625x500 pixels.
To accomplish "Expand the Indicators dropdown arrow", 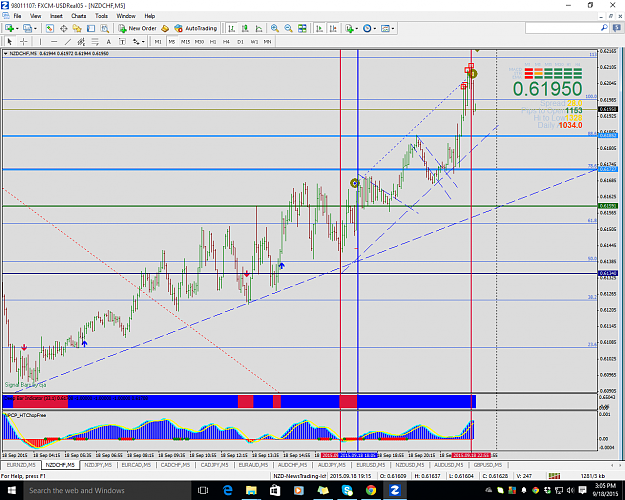I will (x=356, y=29).
